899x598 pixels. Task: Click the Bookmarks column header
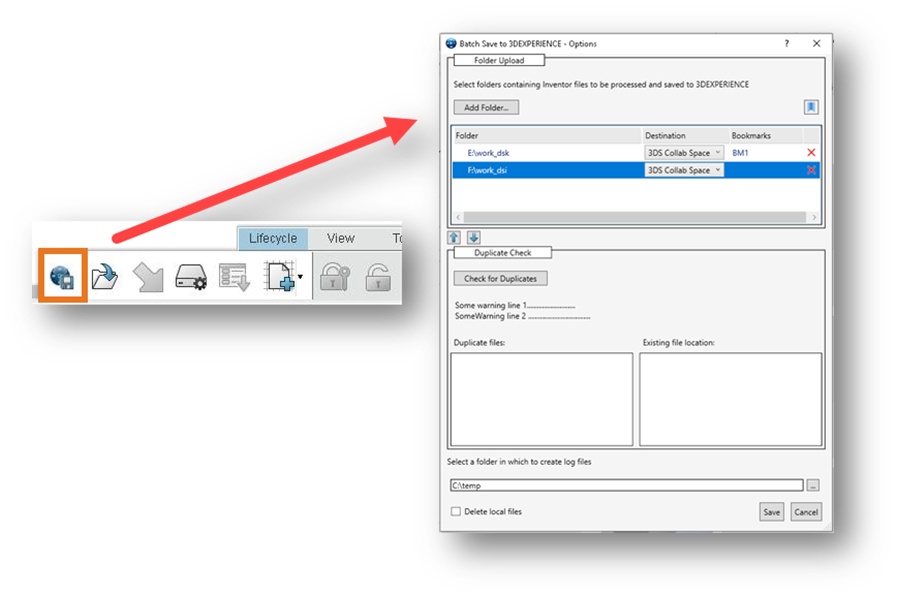766,135
